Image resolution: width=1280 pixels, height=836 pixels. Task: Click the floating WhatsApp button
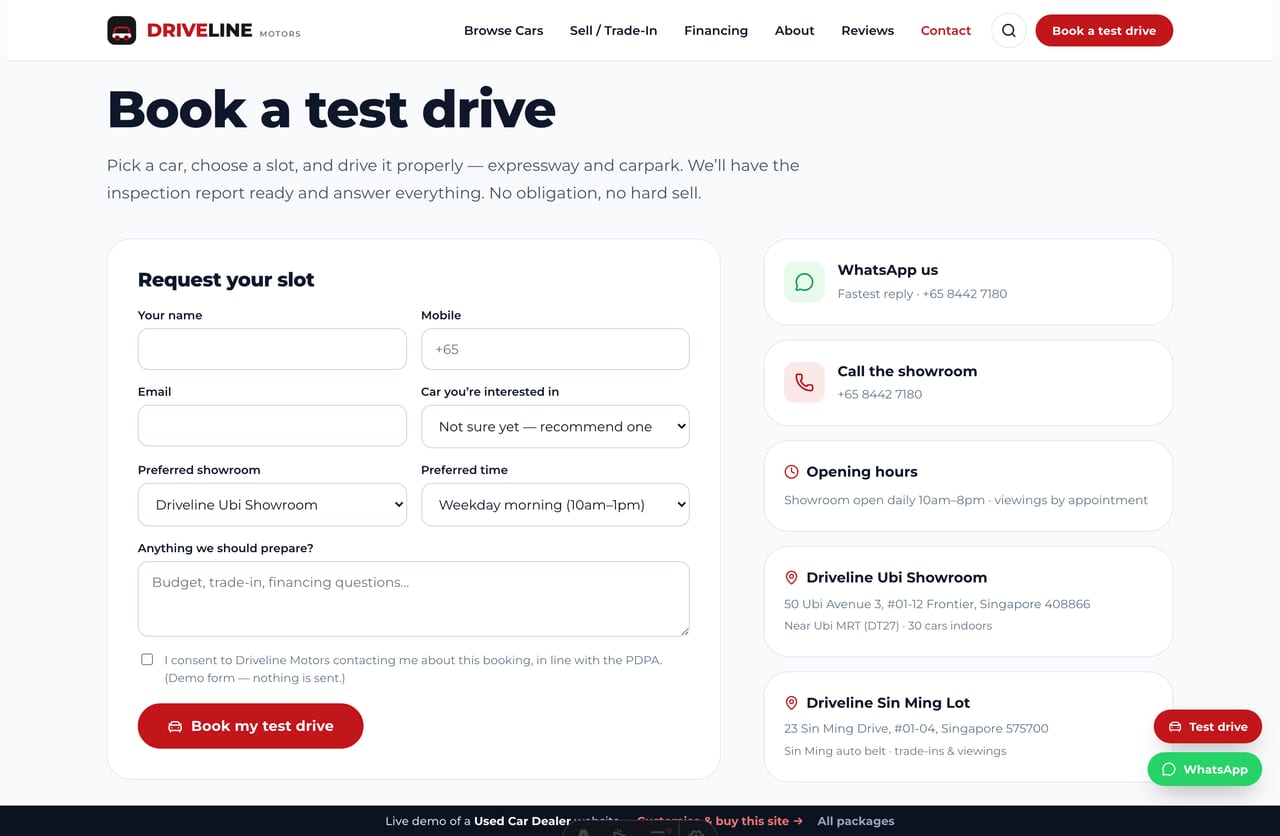pos(1205,769)
